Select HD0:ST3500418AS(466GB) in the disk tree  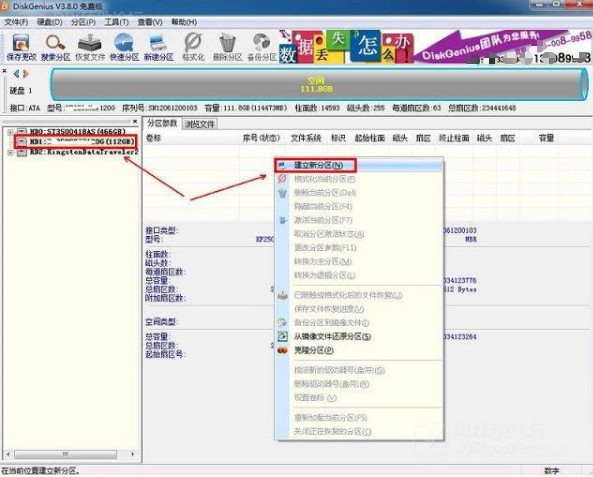click(78, 132)
